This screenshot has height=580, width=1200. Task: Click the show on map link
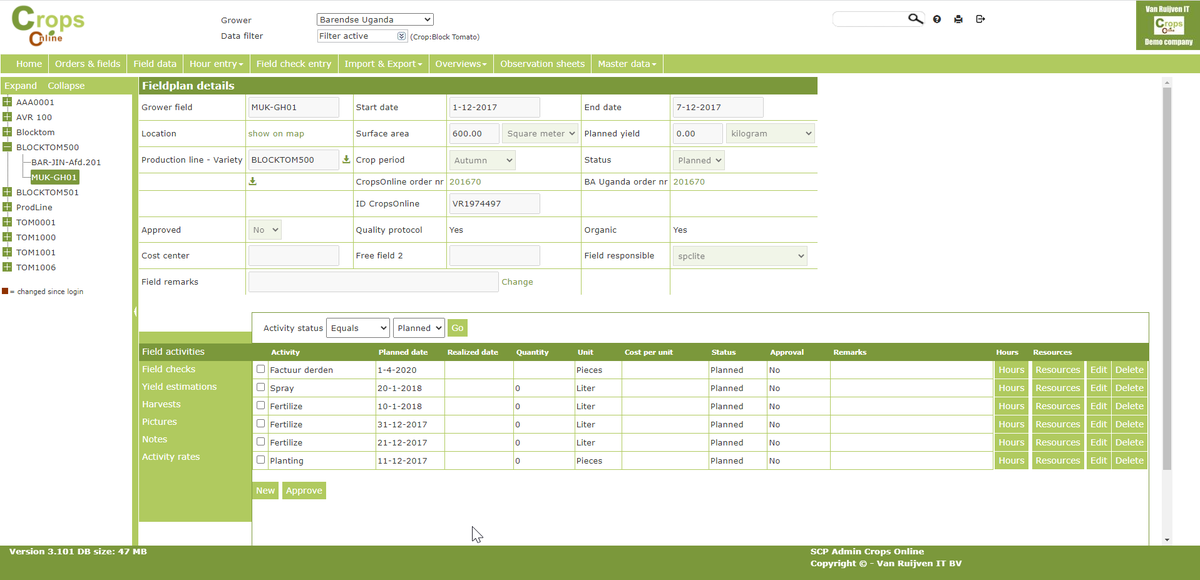(x=276, y=133)
